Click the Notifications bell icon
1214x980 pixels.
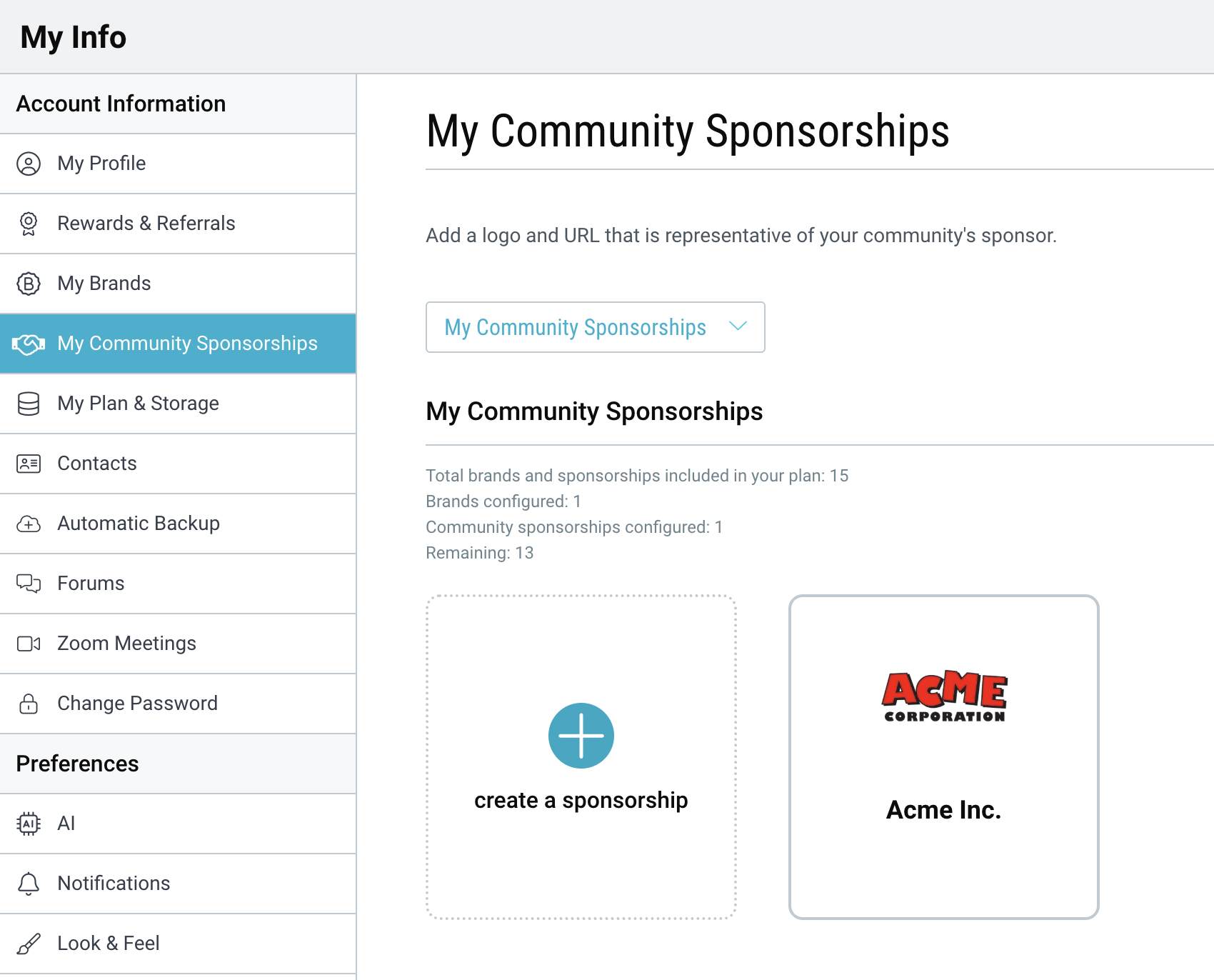click(29, 884)
